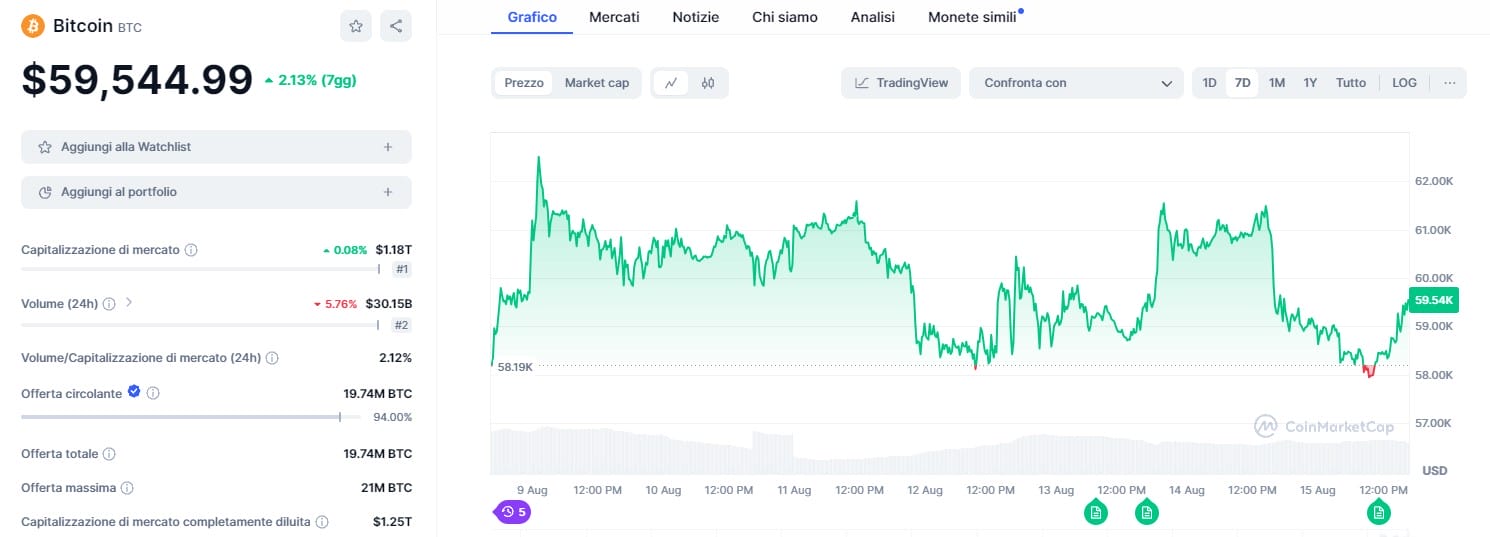Click Aggiungi alla Watchlist button

pos(216,147)
